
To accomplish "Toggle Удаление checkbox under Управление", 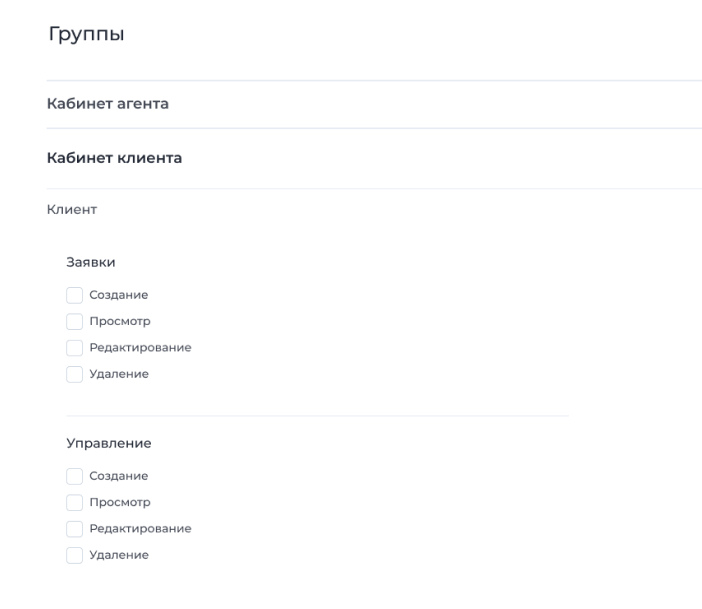I will click(x=74, y=555).
